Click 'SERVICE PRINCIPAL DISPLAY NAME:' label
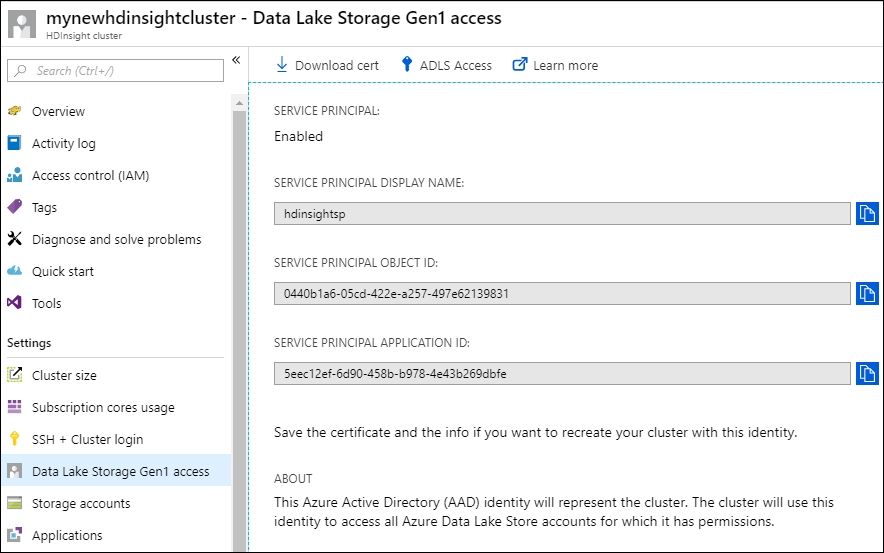The width and height of the screenshot is (884, 553). [x=369, y=183]
